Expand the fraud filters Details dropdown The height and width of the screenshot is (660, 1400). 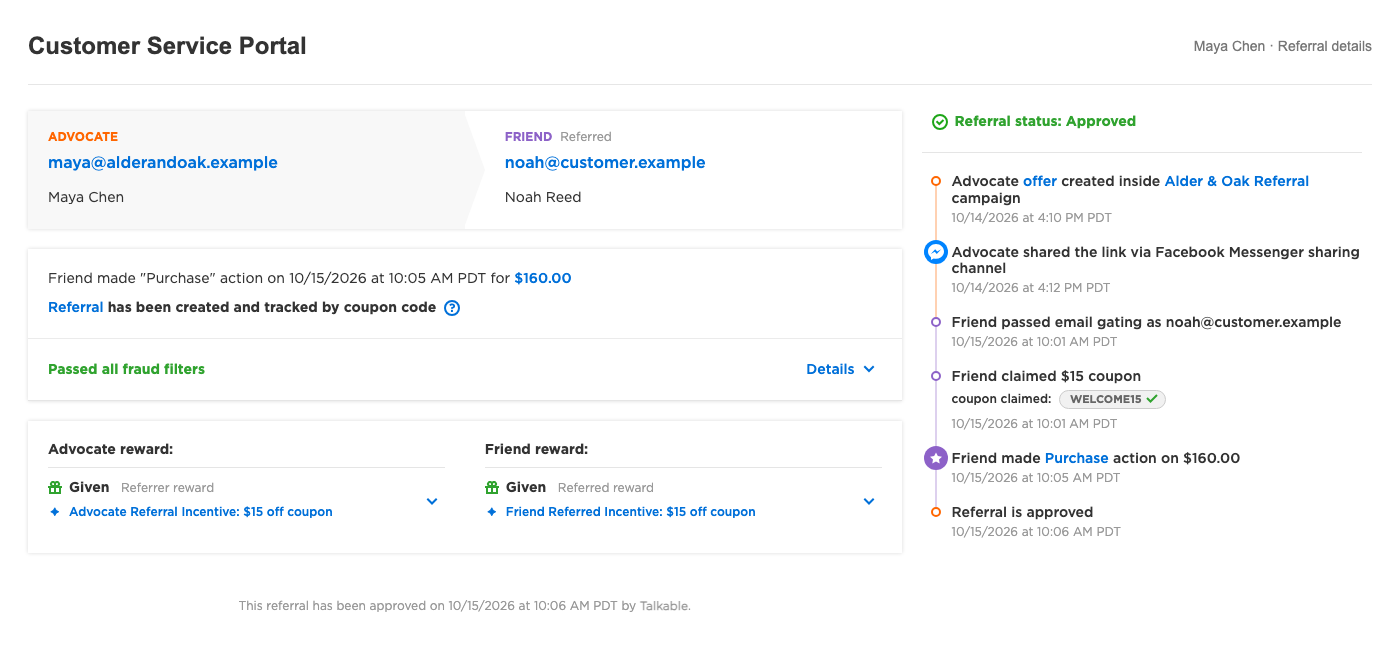(841, 369)
